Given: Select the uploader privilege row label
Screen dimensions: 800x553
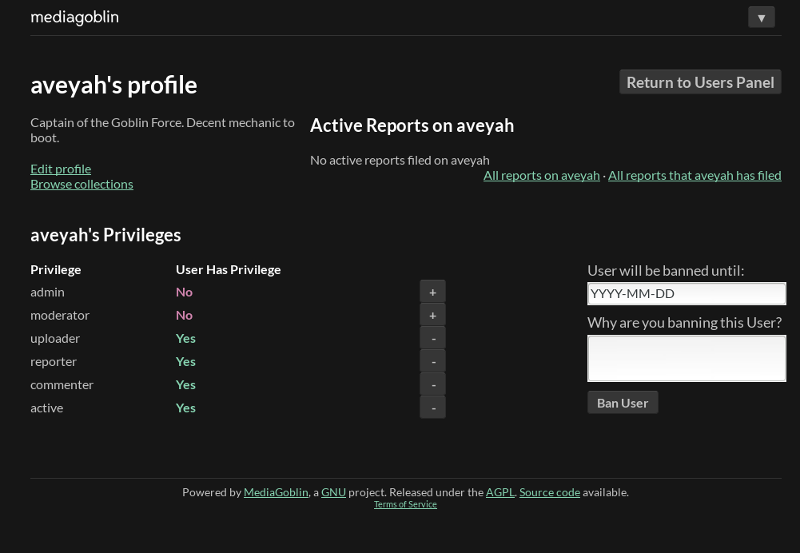Looking at the screenshot, I should pyautogui.click(x=55, y=338).
